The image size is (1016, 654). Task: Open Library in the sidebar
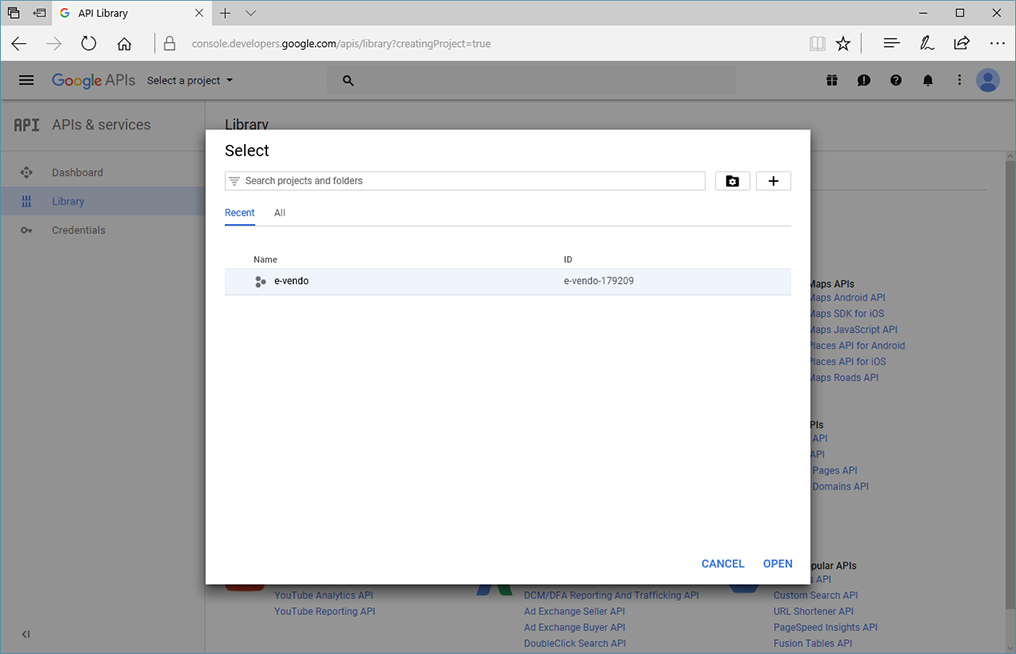[68, 202]
